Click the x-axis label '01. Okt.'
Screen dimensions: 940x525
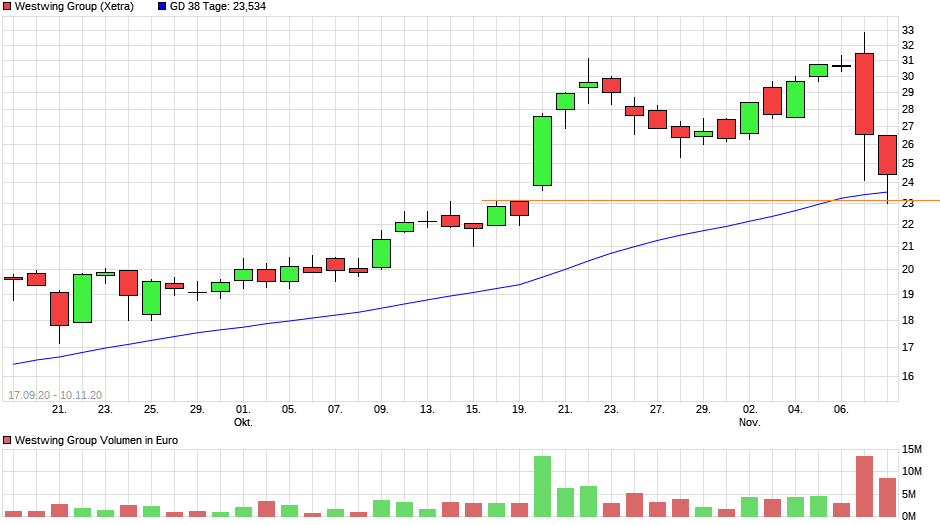pos(243,415)
